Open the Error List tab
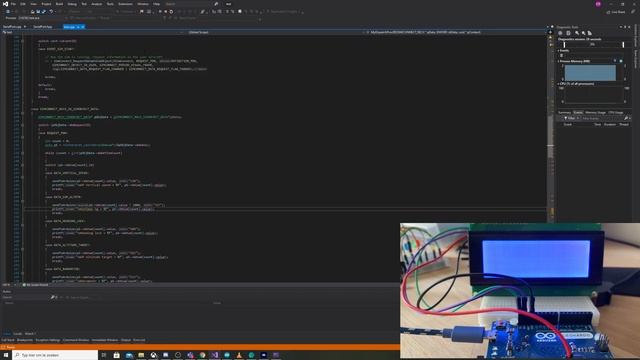This screenshot has width=640, height=360. tap(139, 340)
